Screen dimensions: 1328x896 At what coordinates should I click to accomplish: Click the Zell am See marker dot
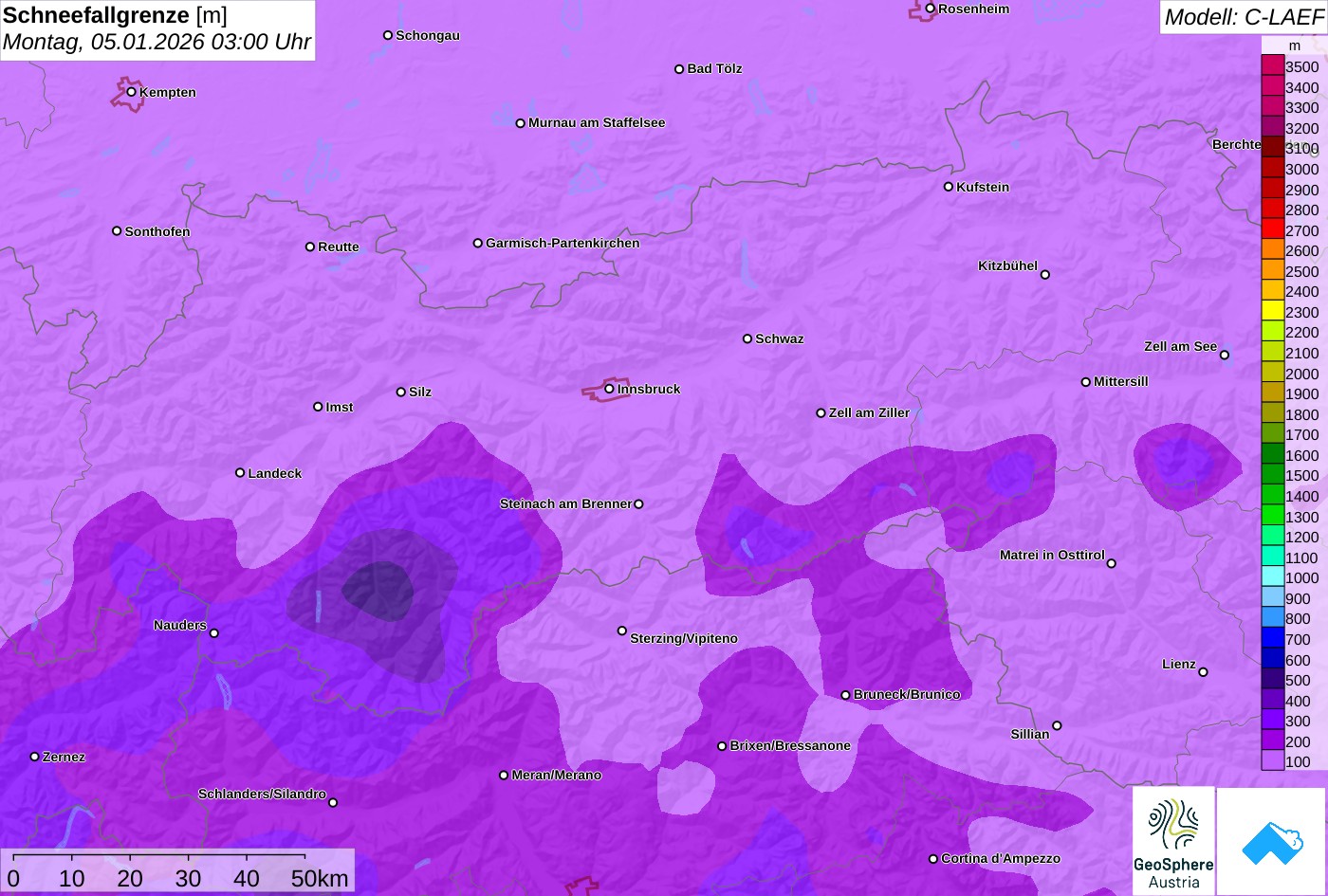point(1225,356)
